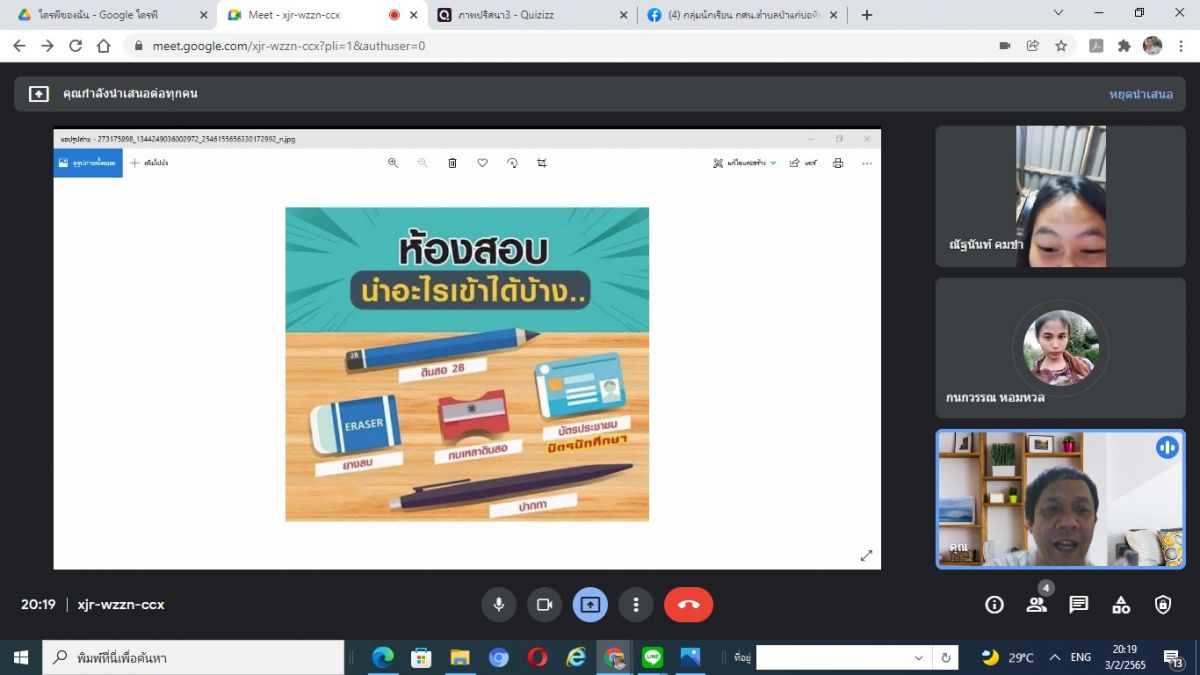This screenshot has height=675, width=1200.
Task: Open Meet more options menu
Action: (636, 605)
